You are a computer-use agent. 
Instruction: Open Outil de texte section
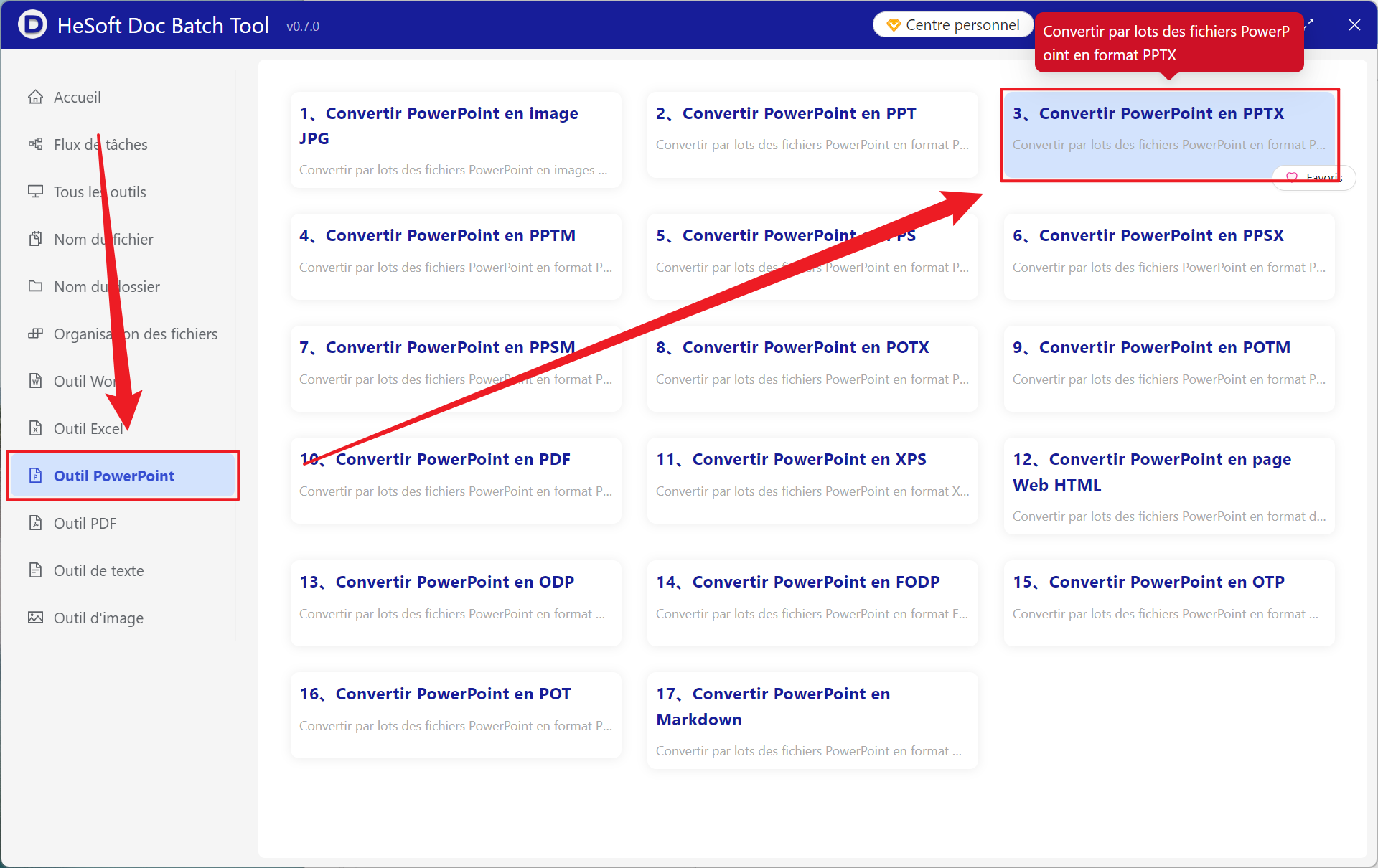click(x=122, y=570)
